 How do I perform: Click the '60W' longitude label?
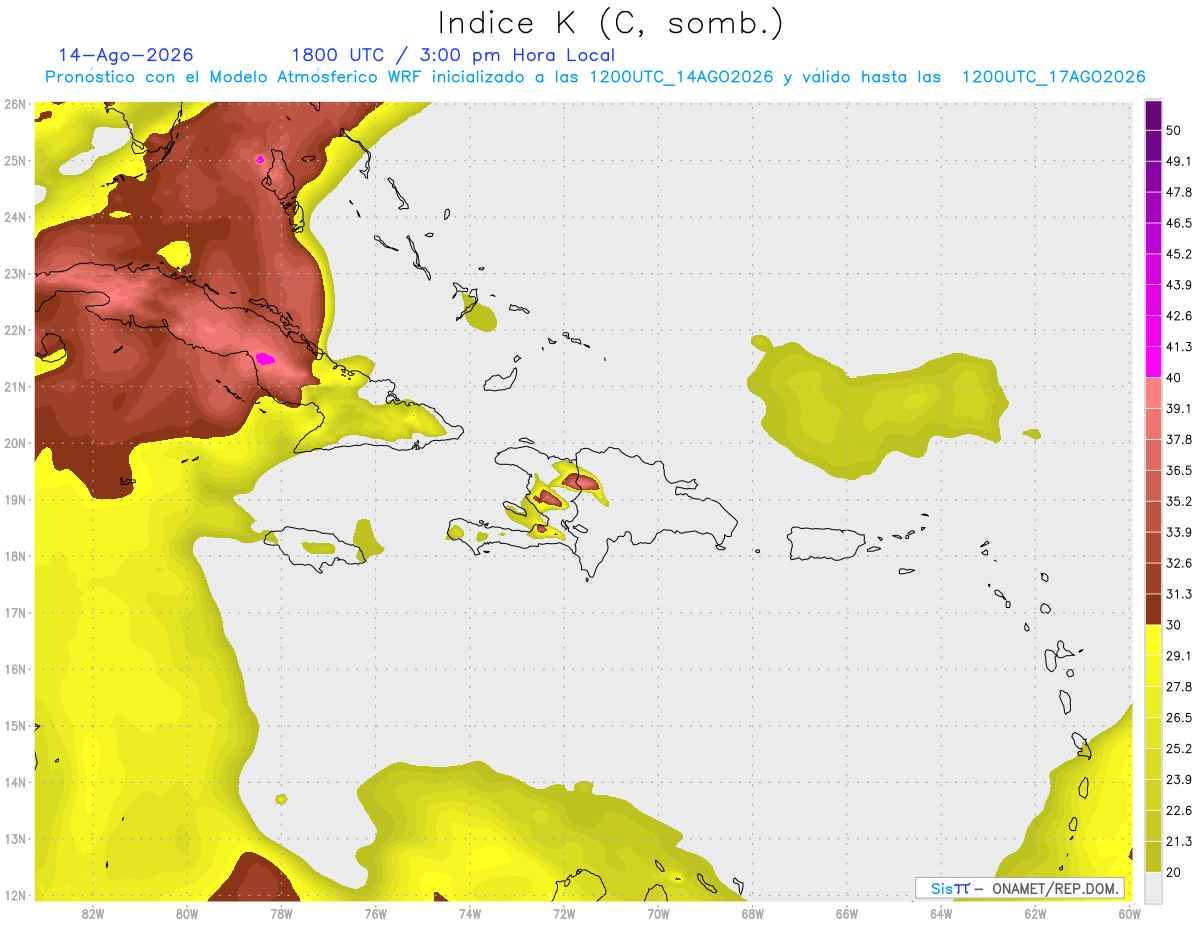(x=1129, y=914)
